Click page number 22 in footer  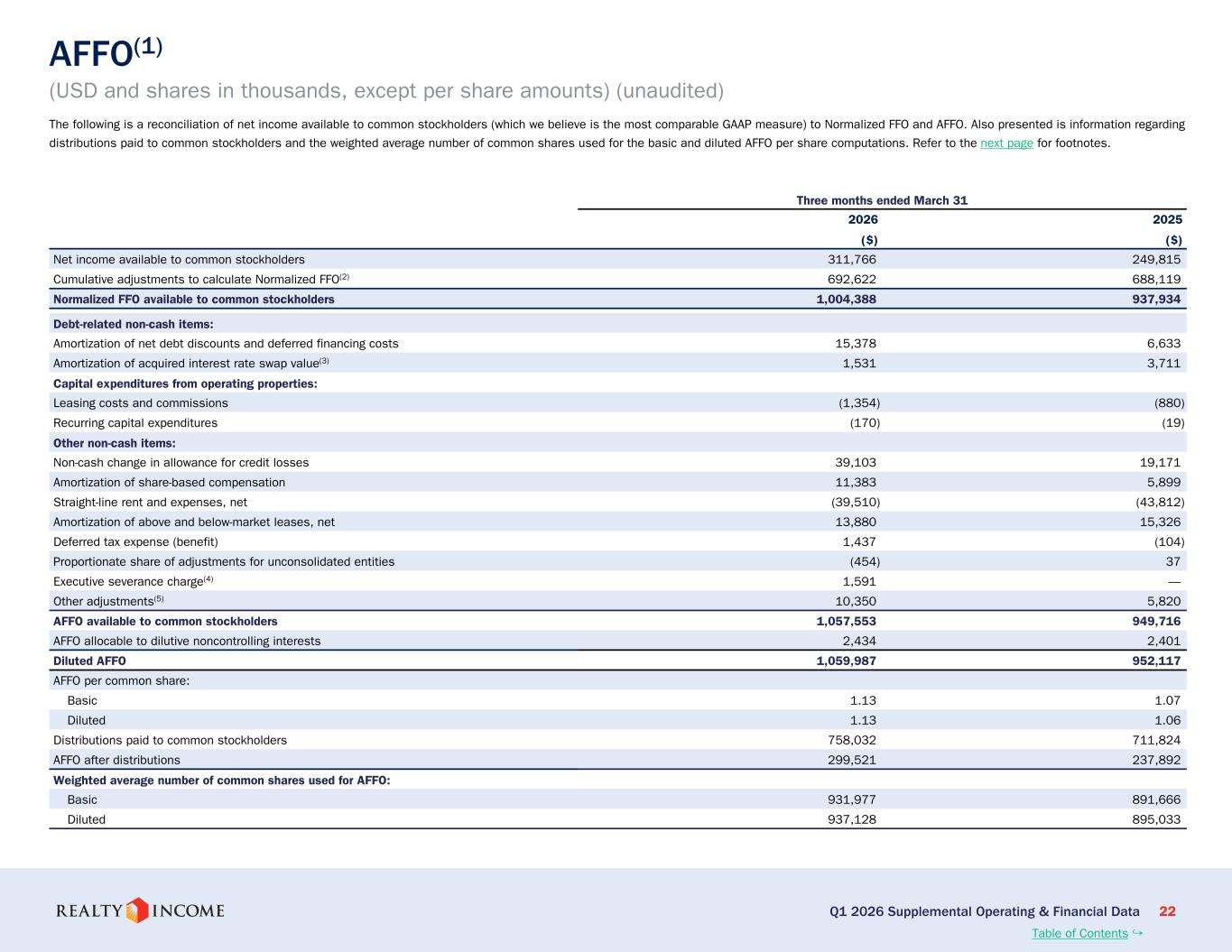(1167, 911)
